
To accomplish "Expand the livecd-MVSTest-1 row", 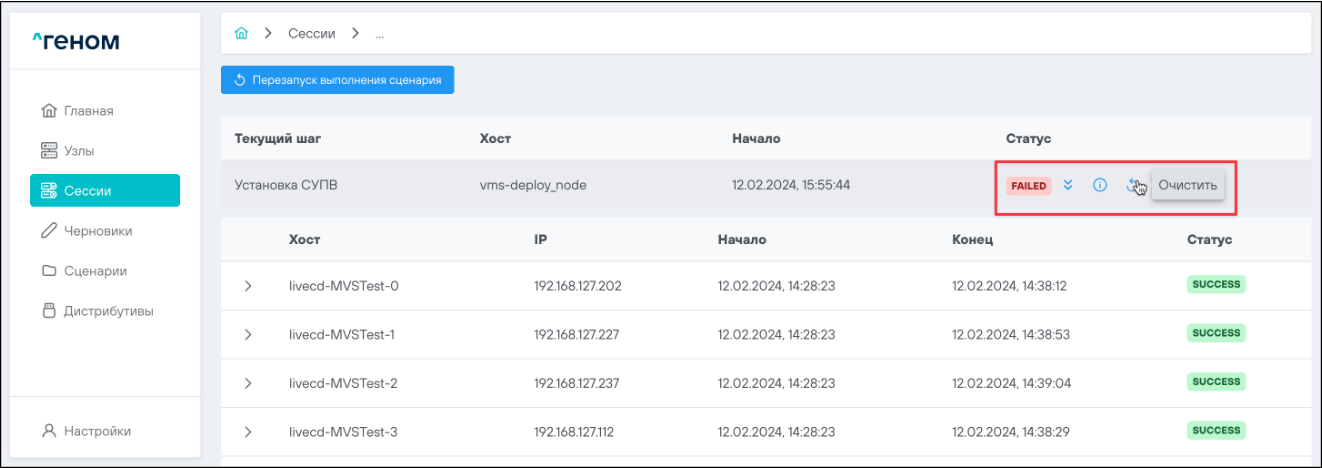I will [x=248, y=335].
